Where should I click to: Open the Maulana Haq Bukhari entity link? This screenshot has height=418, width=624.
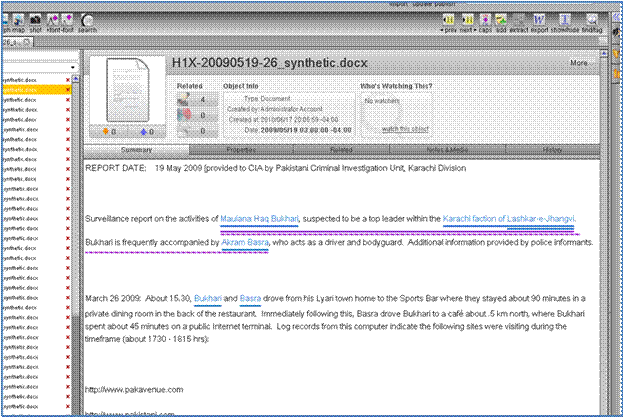click(x=259, y=219)
